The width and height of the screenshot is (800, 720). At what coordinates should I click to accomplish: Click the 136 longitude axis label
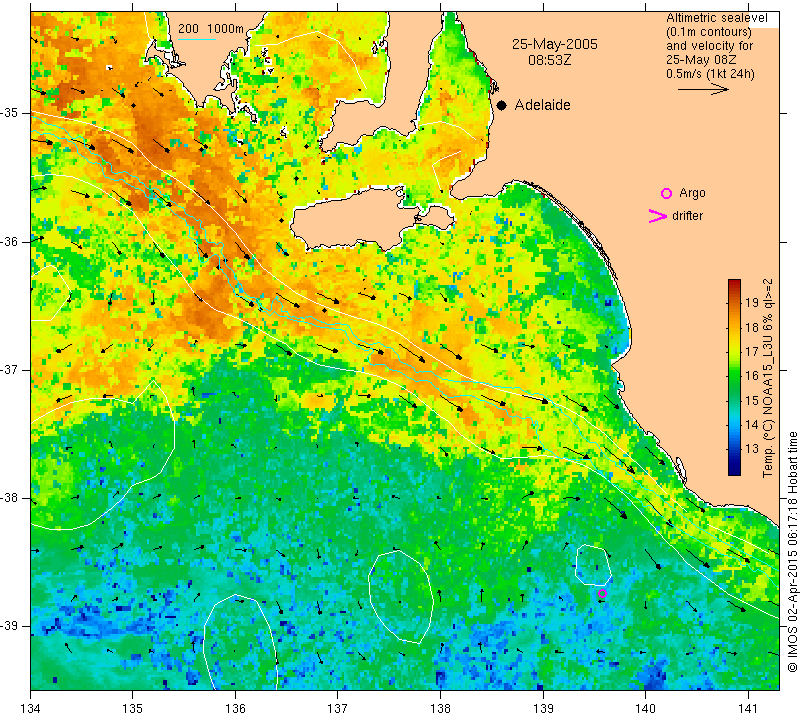click(x=235, y=709)
